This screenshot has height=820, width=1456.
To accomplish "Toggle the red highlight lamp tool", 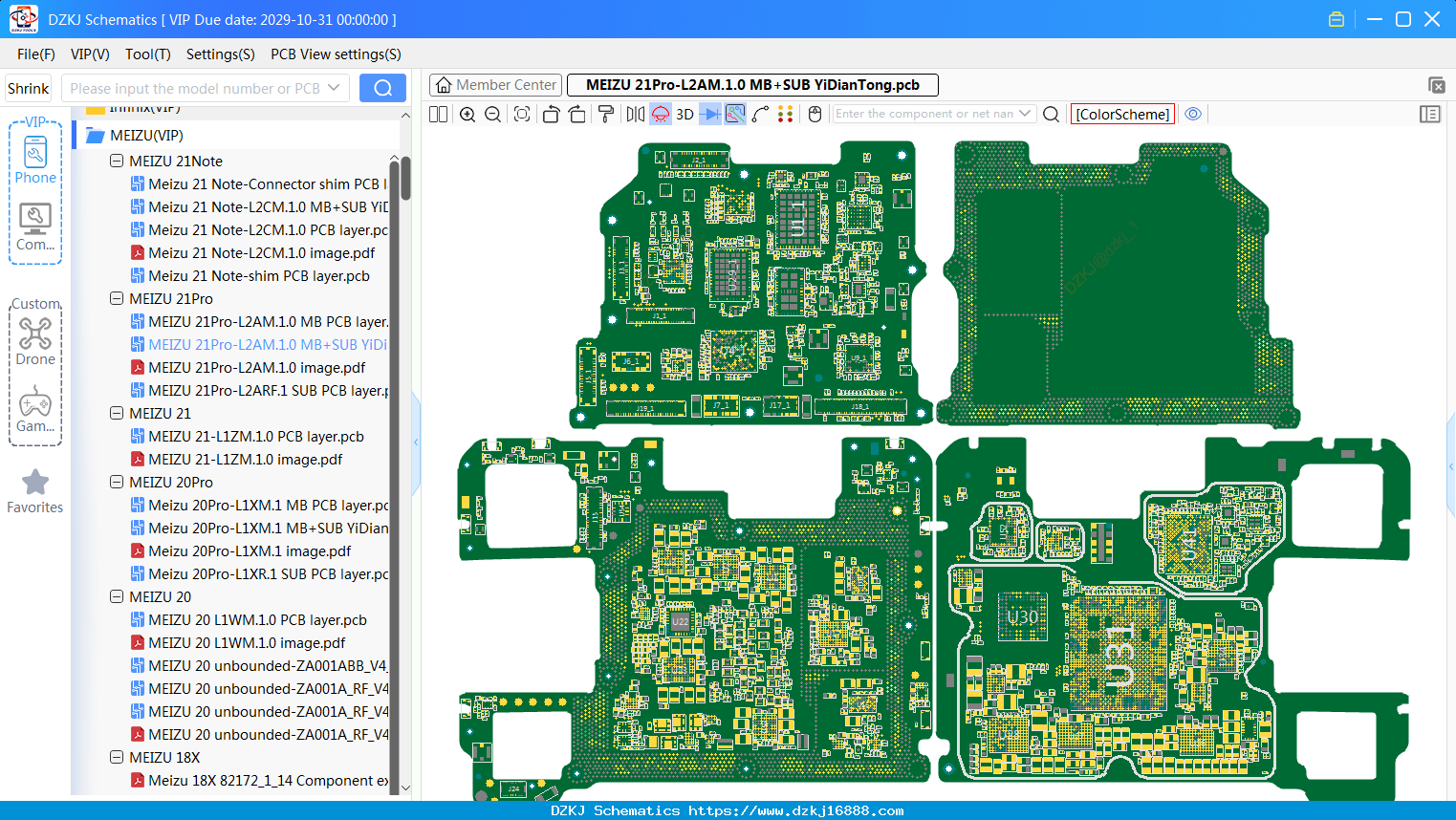I will click(x=661, y=114).
